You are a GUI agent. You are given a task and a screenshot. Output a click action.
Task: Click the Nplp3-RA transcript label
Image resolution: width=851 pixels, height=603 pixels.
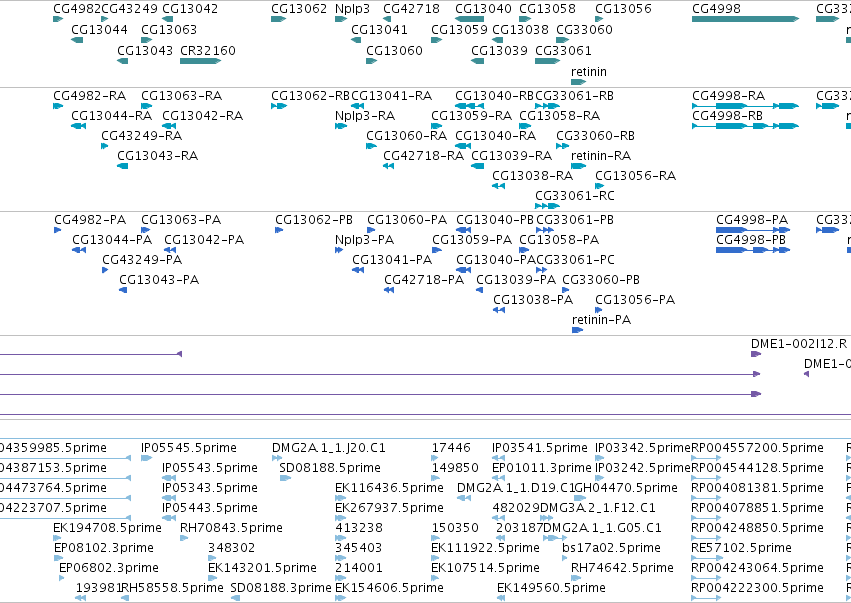365,116
